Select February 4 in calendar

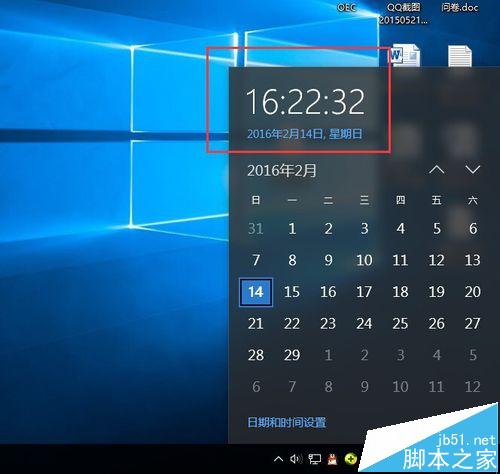pyautogui.click(x=401, y=229)
